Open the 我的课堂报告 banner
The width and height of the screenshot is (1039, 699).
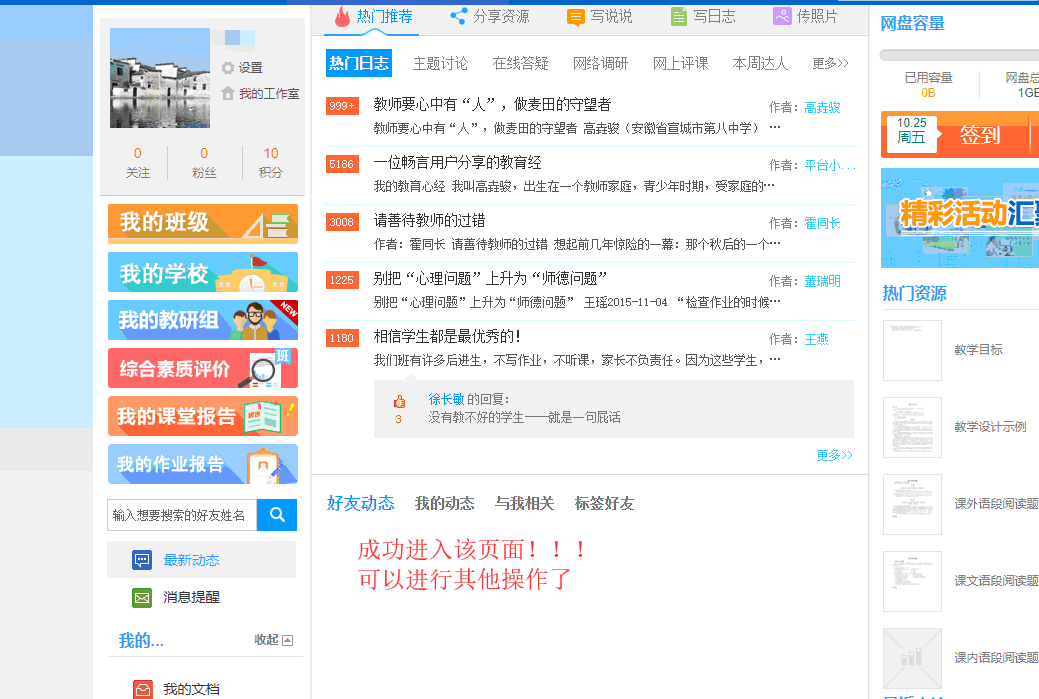coord(203,416)
